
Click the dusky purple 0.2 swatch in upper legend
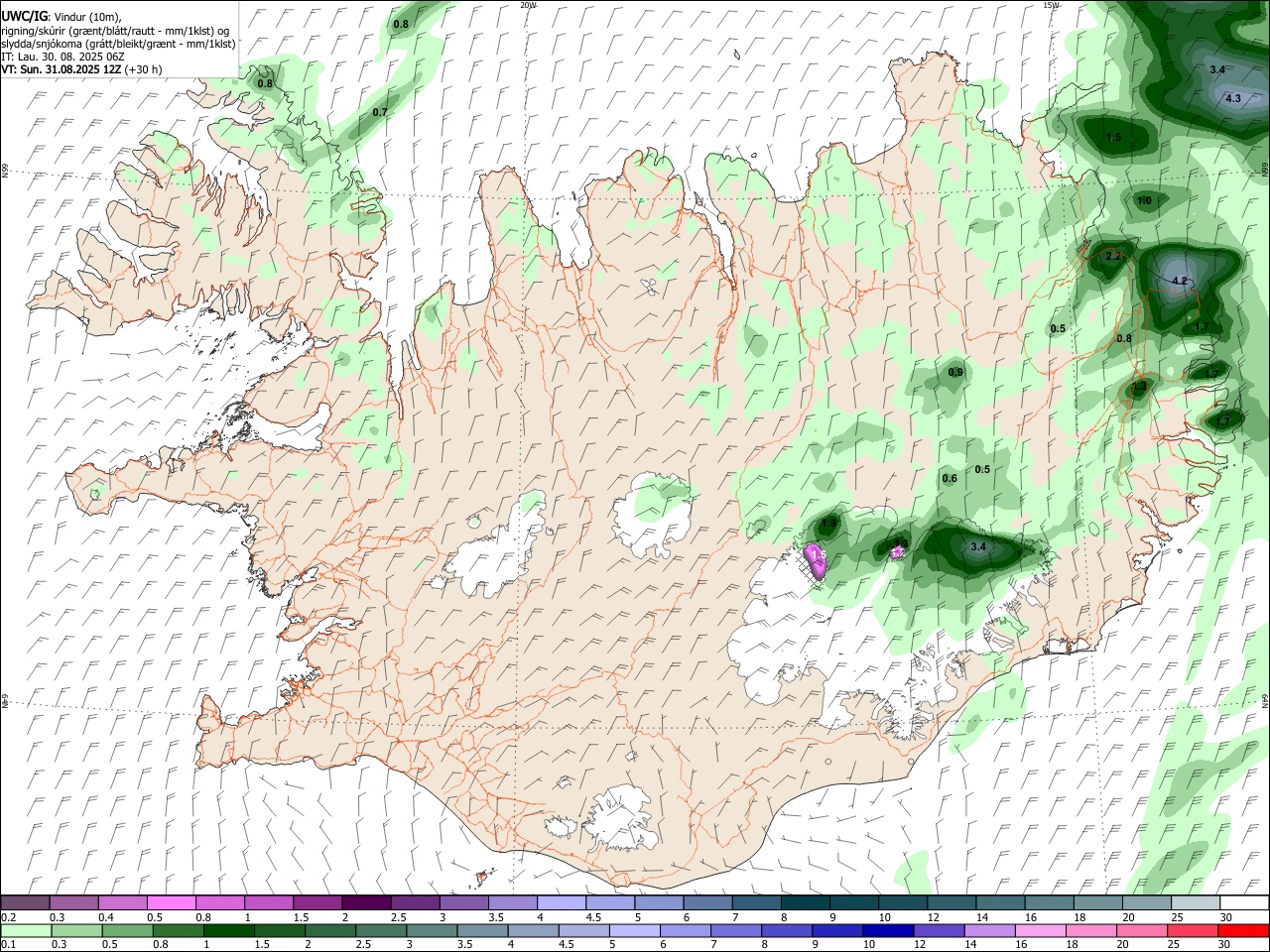pyautogui.click(x=25, y=902)
